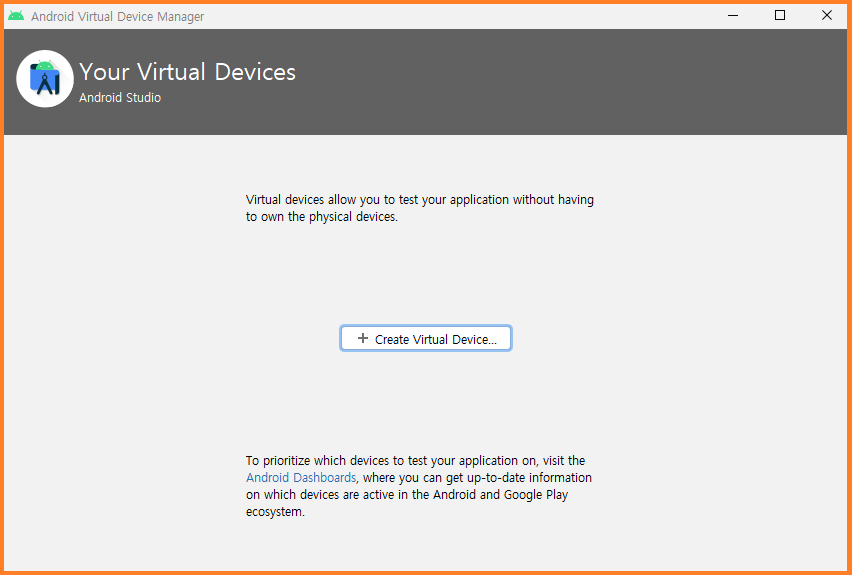Click the green Android icon in title bar

16,16
